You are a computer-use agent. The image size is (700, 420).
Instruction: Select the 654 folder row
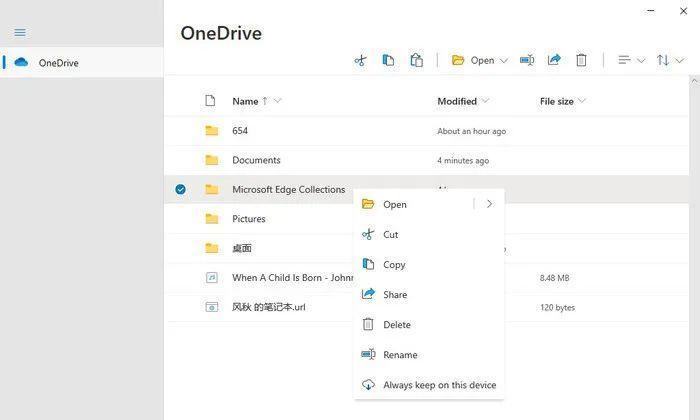(x=427, y=131)
